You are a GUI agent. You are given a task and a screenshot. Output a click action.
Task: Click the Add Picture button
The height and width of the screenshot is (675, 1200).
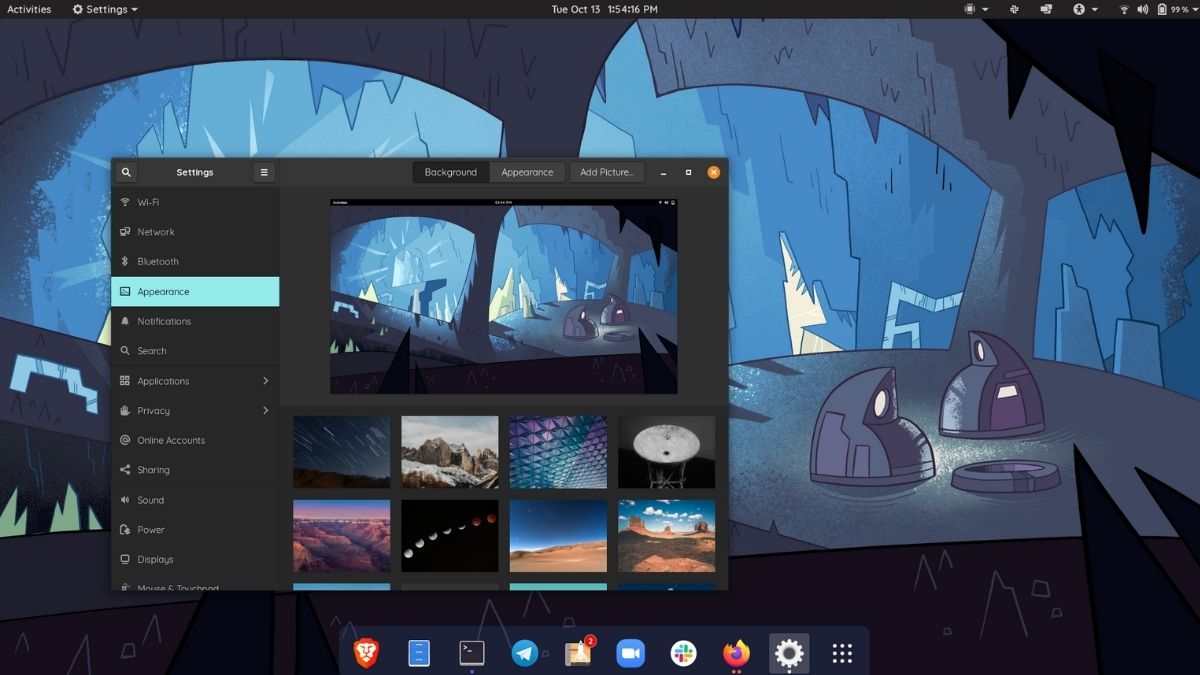(607, 172)
